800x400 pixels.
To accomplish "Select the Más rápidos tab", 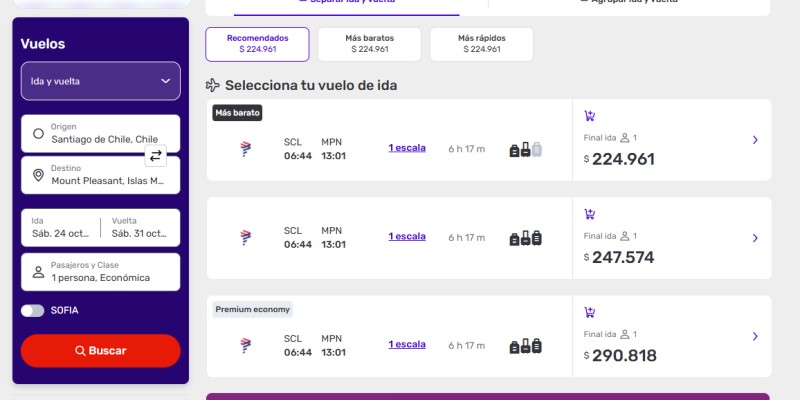I will (482, 44).
